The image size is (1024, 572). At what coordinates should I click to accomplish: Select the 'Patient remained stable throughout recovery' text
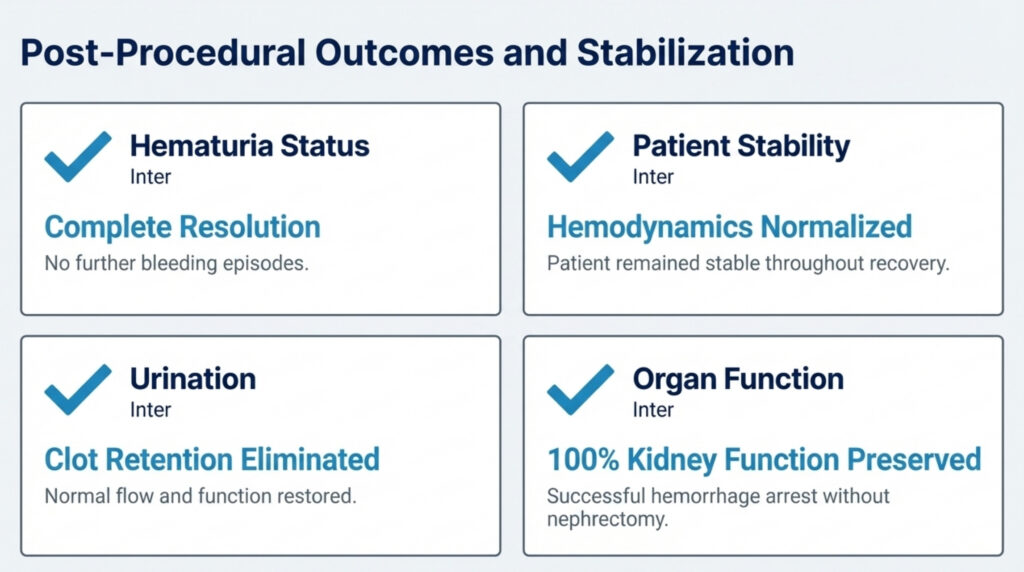[x=746, y=265]
